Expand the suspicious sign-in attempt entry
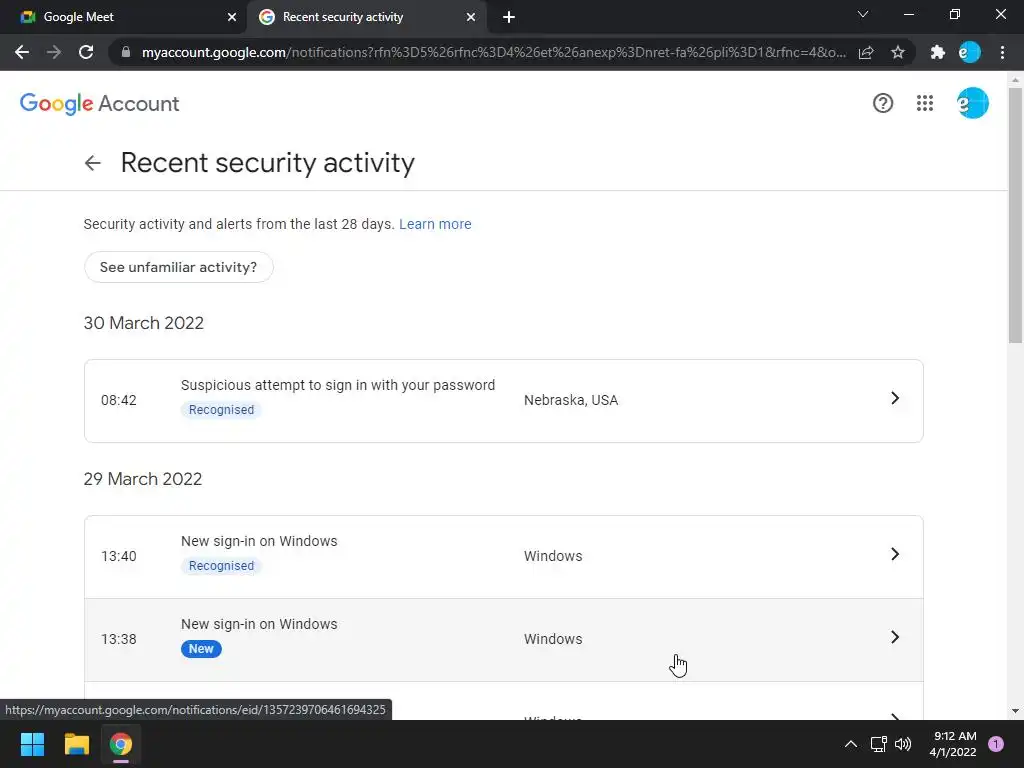This screenshot has height=768, width=1024. [895, 399]
